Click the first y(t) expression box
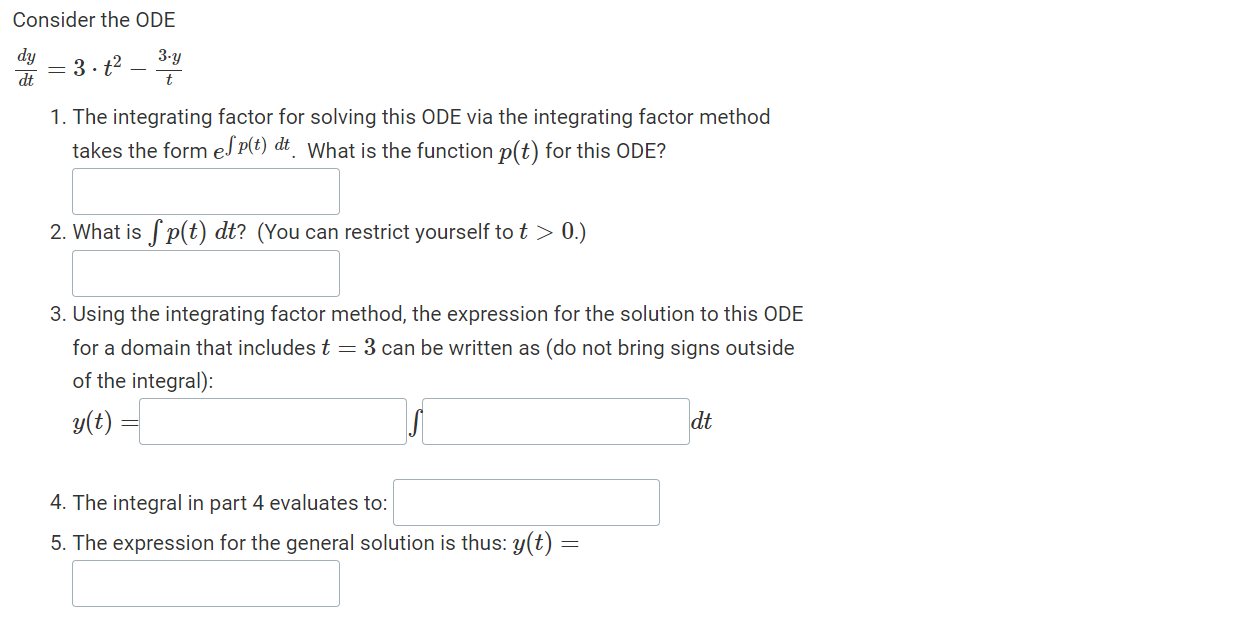Viewport: 1240px width, 637px height. pos(271,421)
